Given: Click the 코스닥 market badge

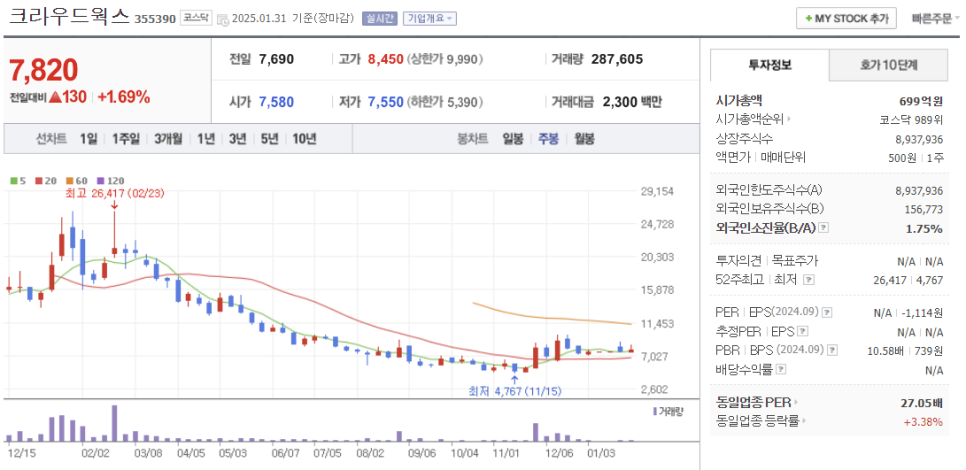Looking at the screenshot, I should pos(196,18).
